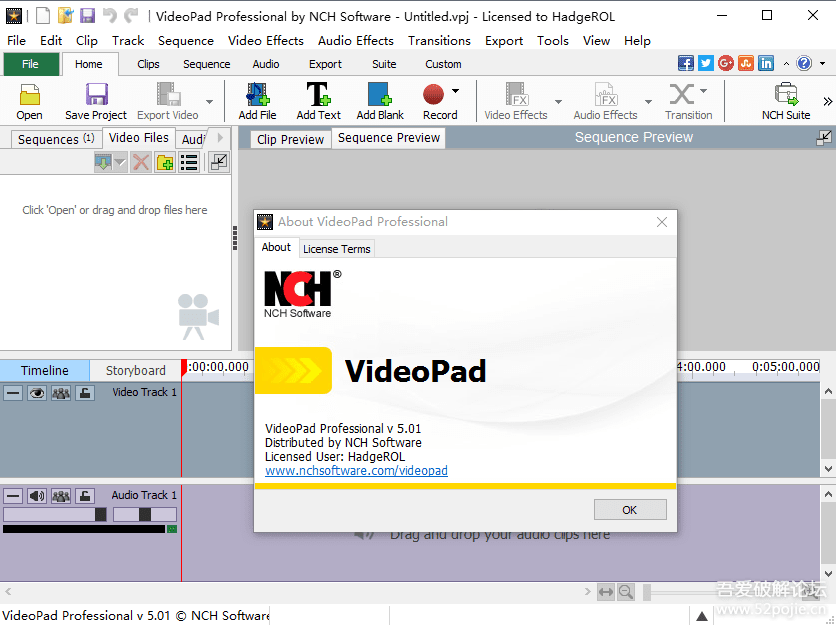Expand the Video Effects dropdown arrow
This screenshot has height=626, width=836.
(x=558, y=101)
